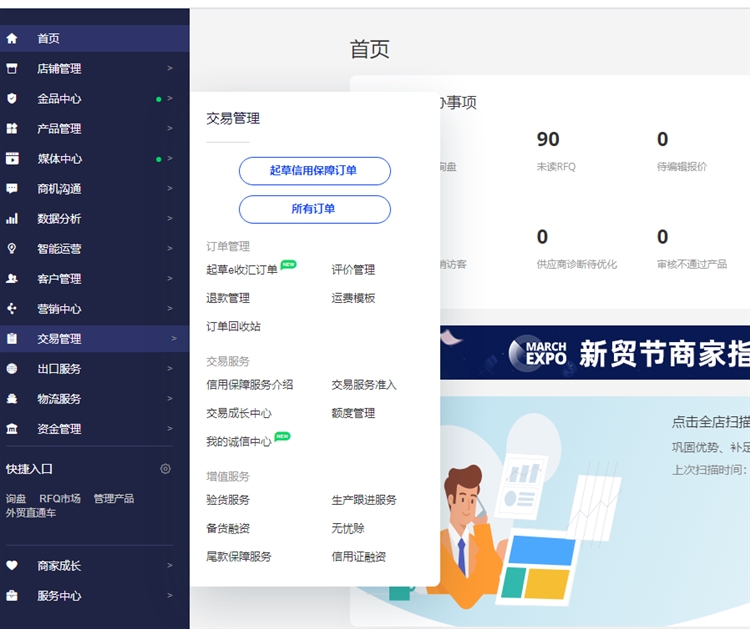Open the 金品中心 menu label
This screenshot has width=750, height=629.
[x=59, y=99]
